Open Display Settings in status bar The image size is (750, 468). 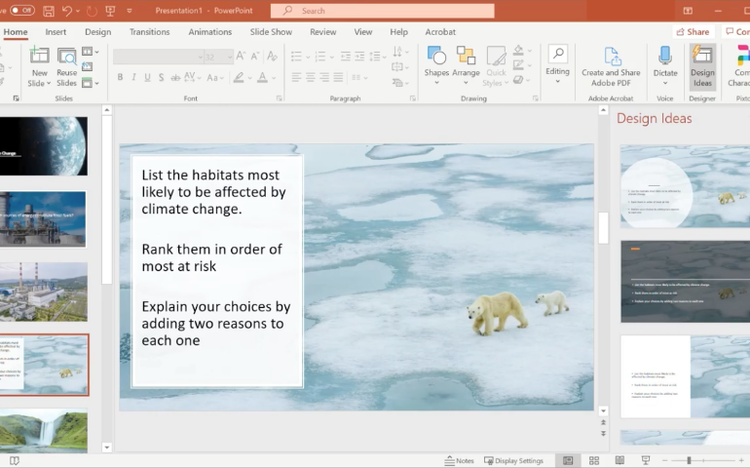(514, 461)
